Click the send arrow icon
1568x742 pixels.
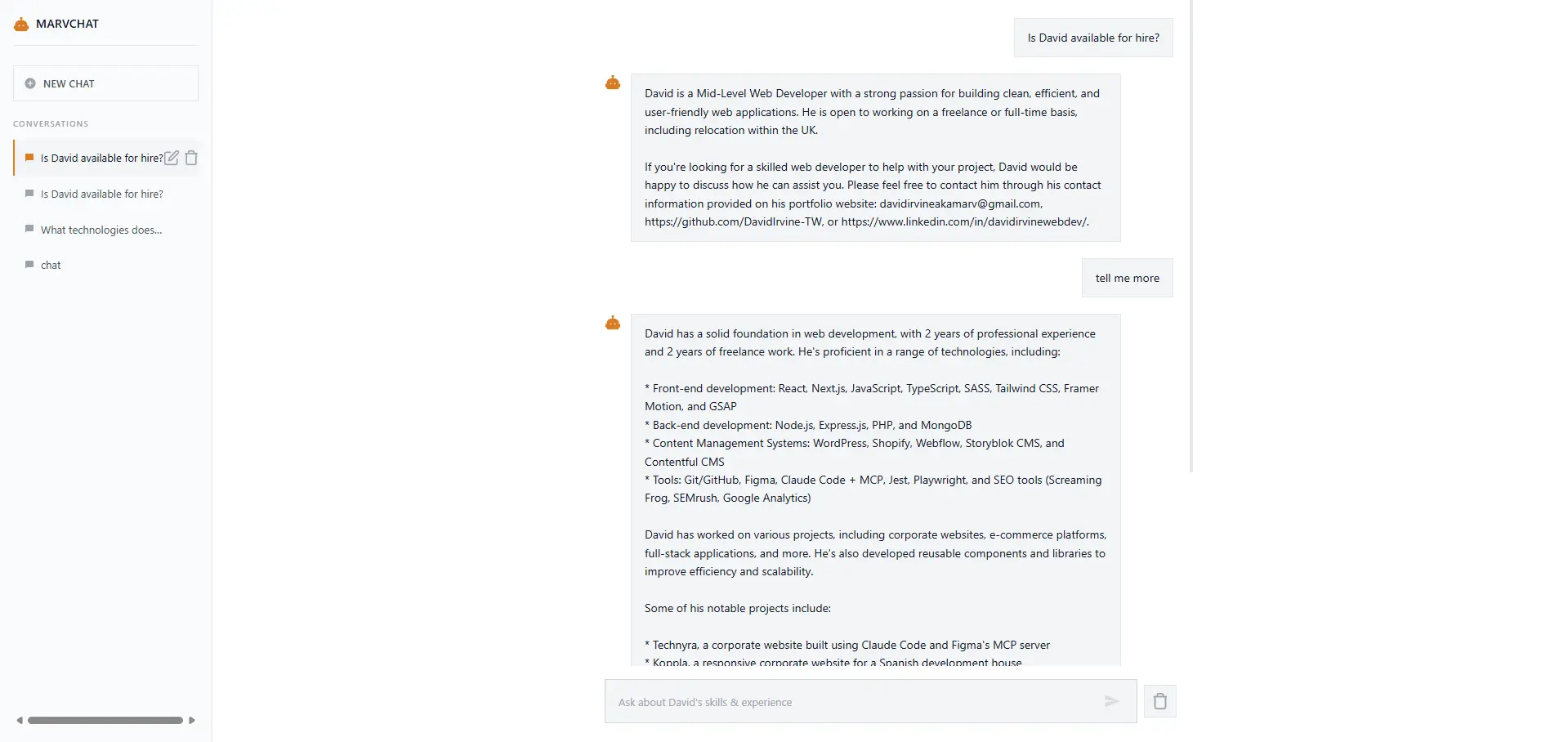pyautogui.click(x=1111, y=701)
